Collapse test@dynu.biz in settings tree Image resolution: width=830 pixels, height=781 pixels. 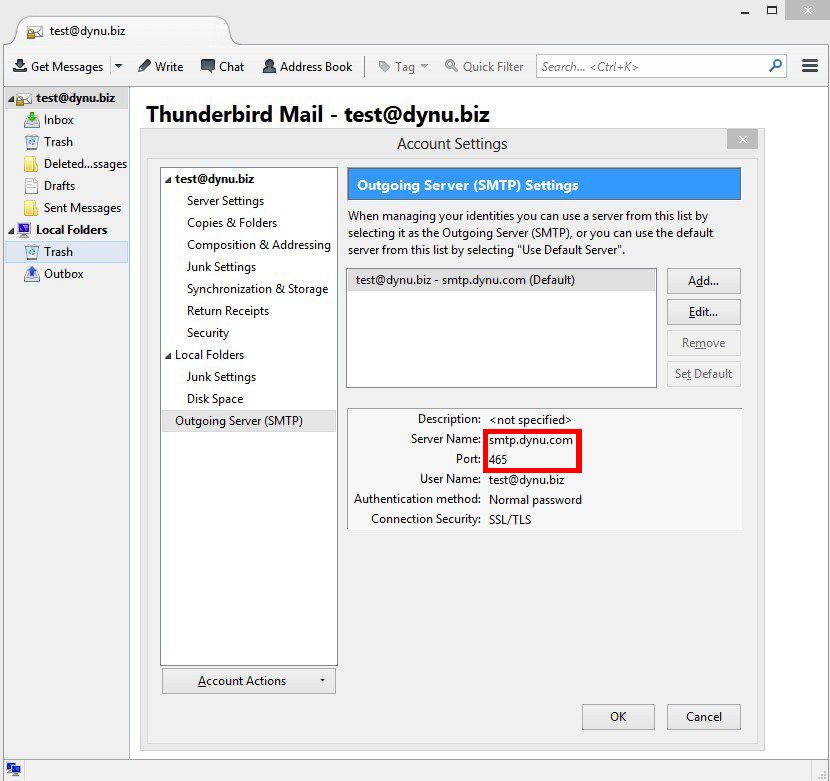[x=168, y=180]
